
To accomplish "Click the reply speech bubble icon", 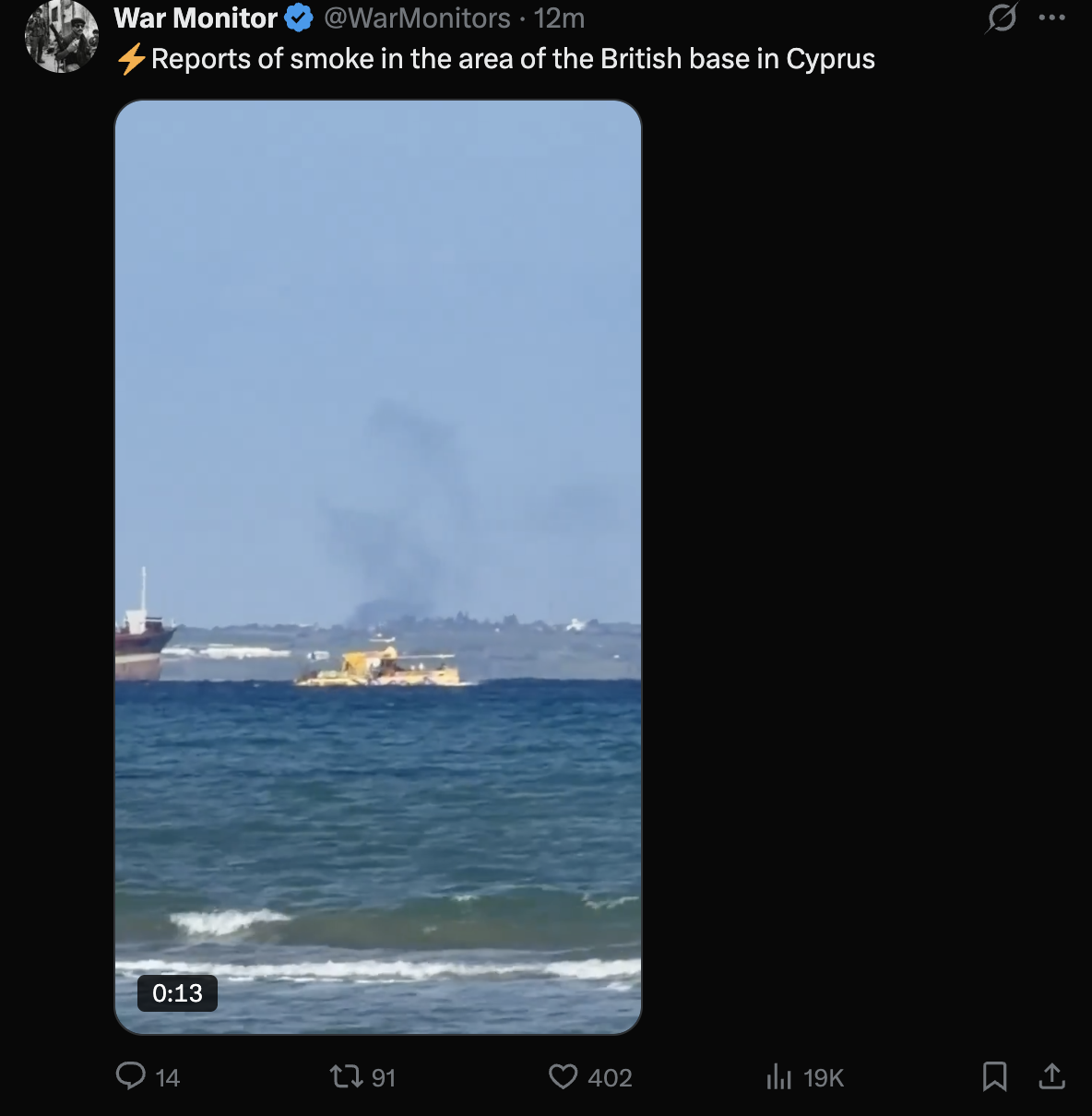I will click(x=131, y=1076).
